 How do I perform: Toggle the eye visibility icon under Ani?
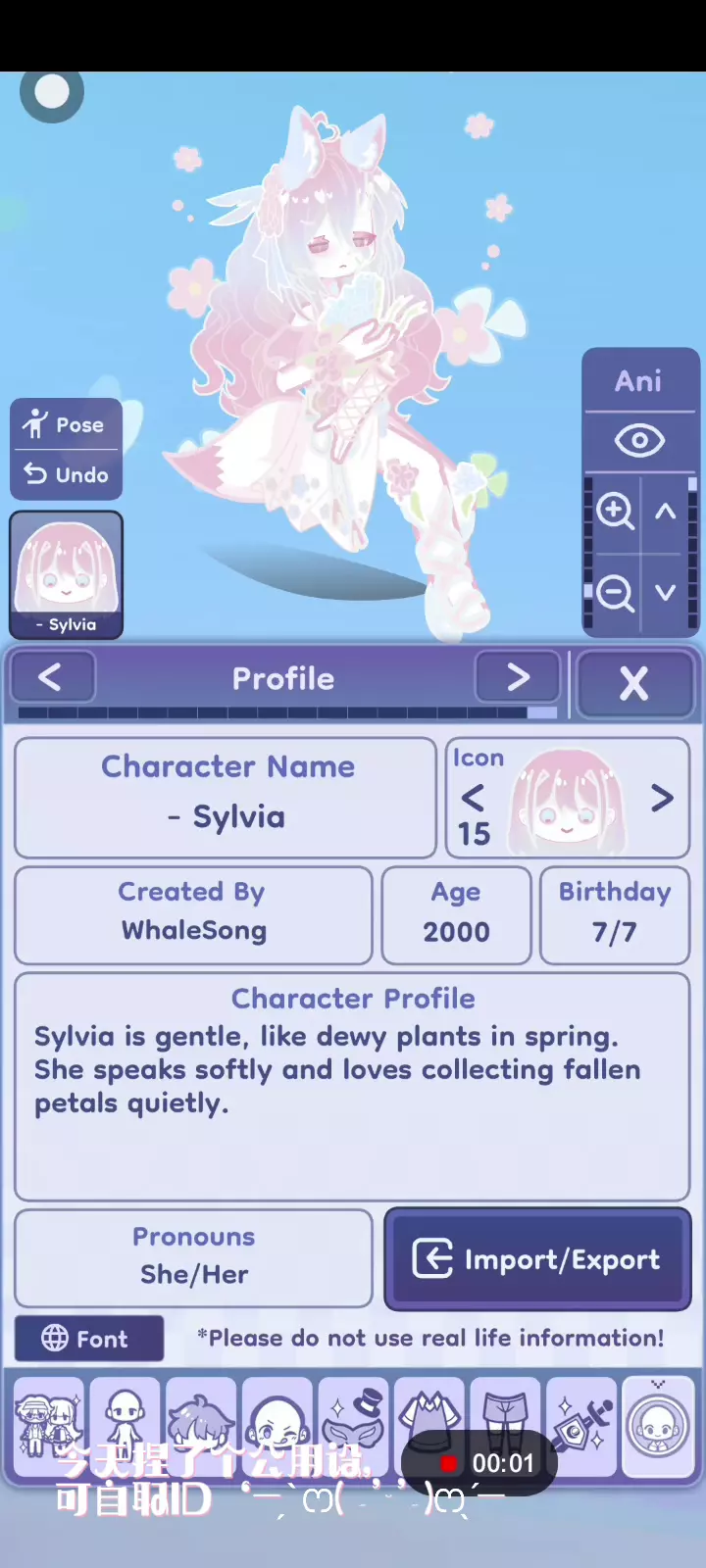click(639, 441)
